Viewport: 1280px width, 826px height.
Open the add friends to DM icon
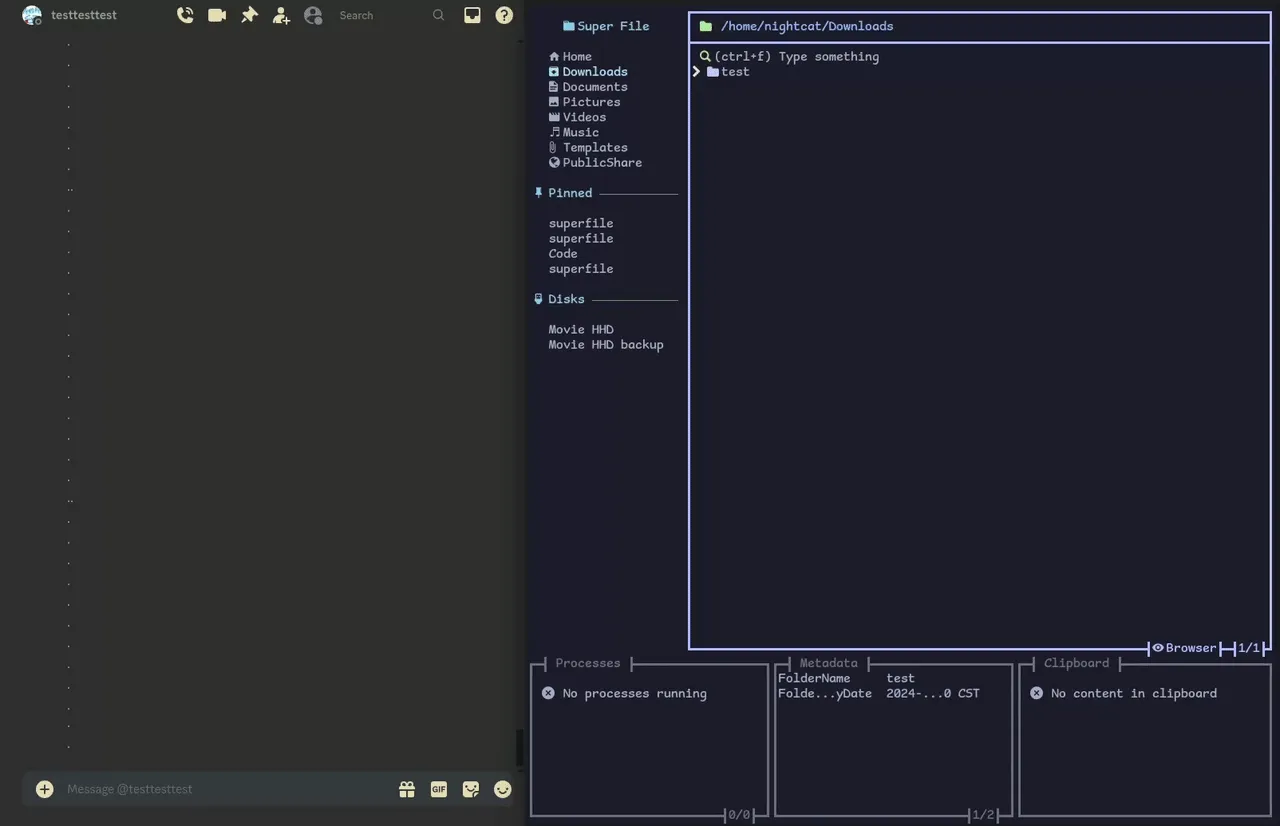[281, 15]
